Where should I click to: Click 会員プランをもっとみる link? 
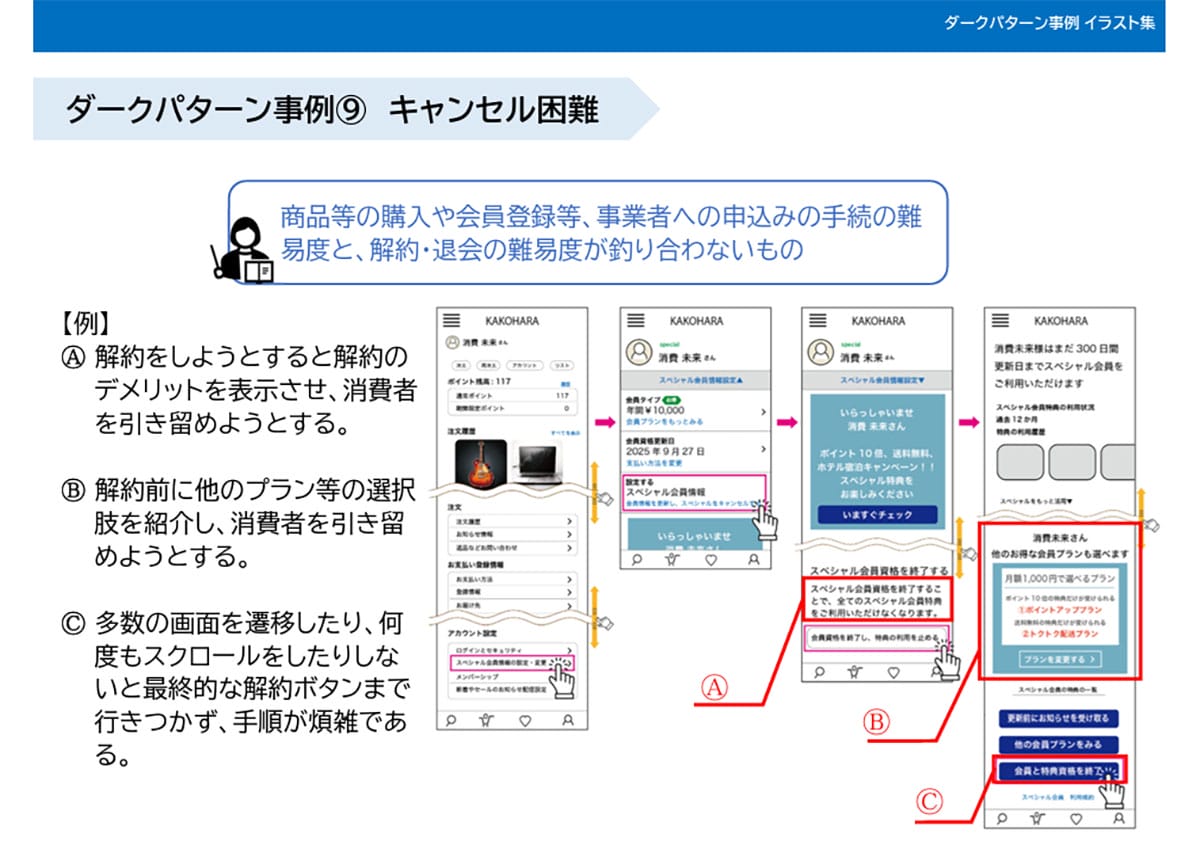tap(662, 423)
